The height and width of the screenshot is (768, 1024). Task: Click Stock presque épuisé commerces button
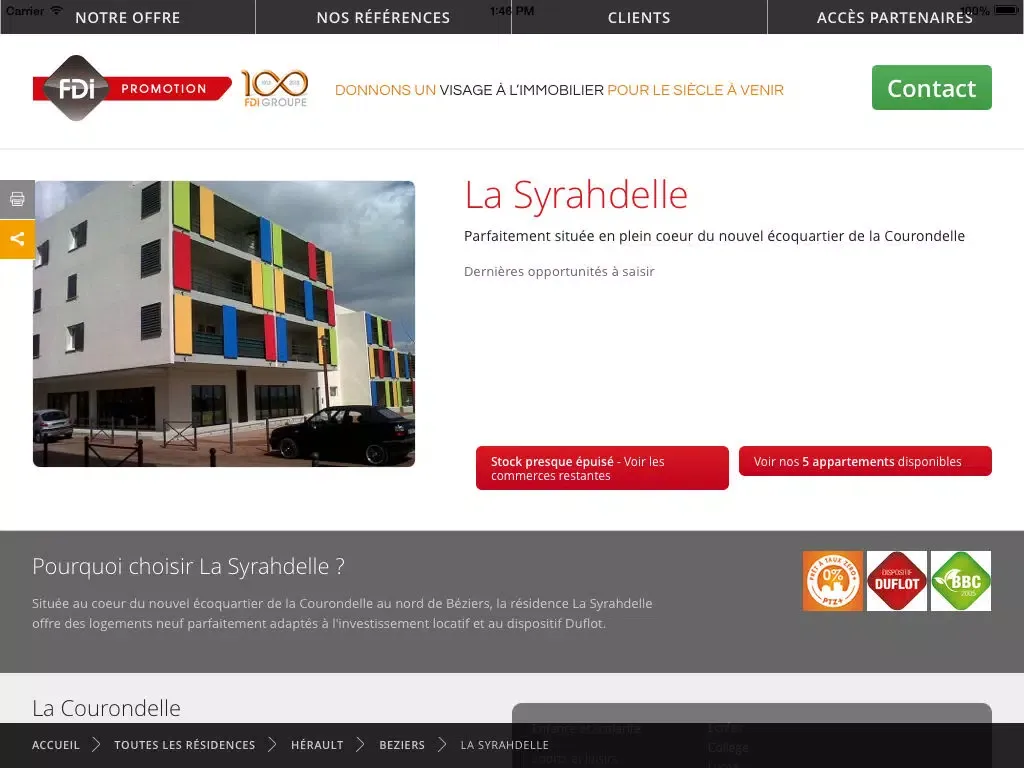pyautogui.click(x=602, y=468)
